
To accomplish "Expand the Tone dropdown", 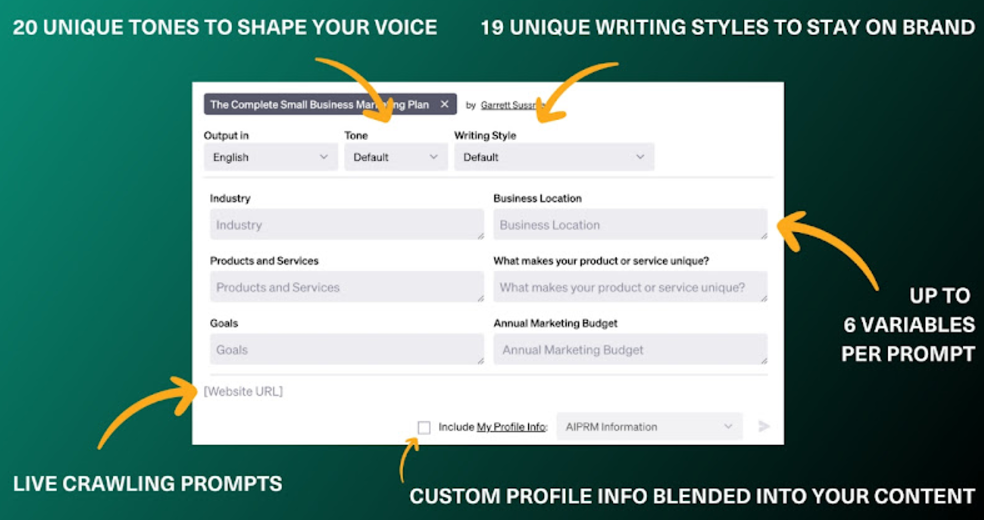I will pyautogui.click(x=395, y=157).
